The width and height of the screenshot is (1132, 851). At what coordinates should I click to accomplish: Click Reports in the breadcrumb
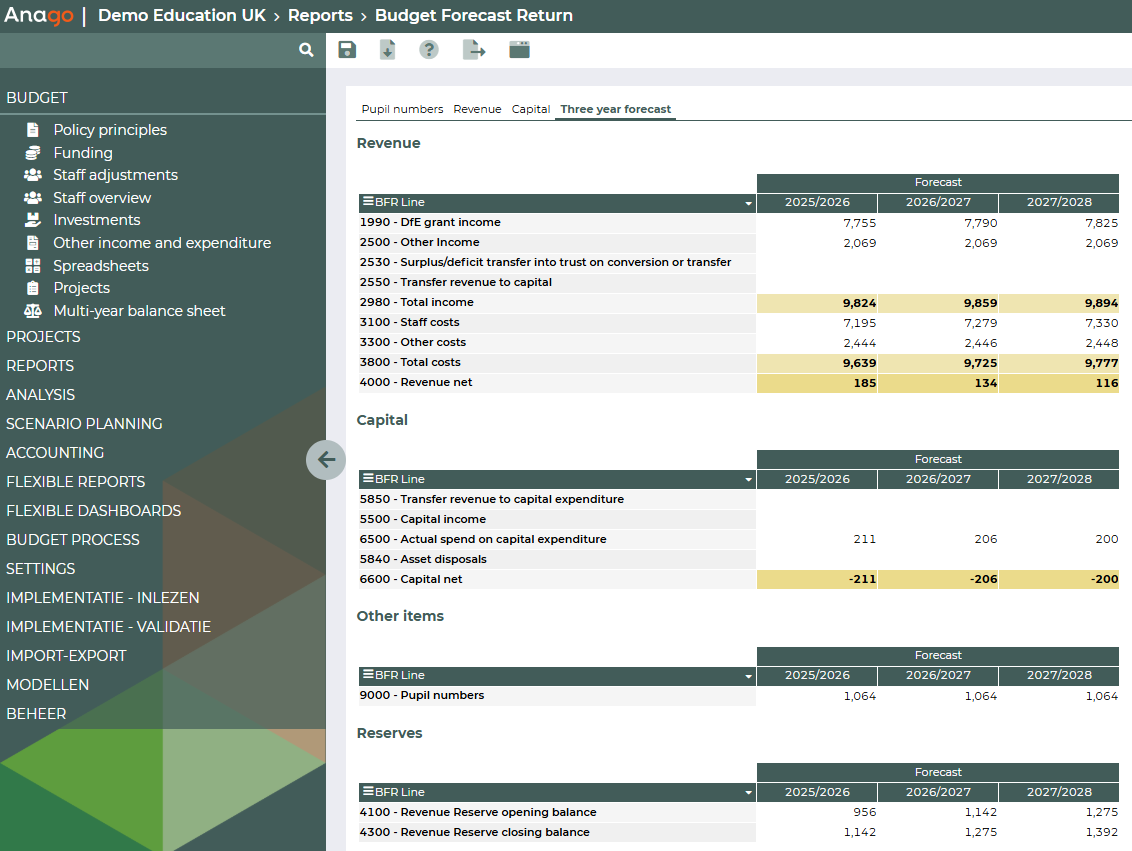pos(321,15)
